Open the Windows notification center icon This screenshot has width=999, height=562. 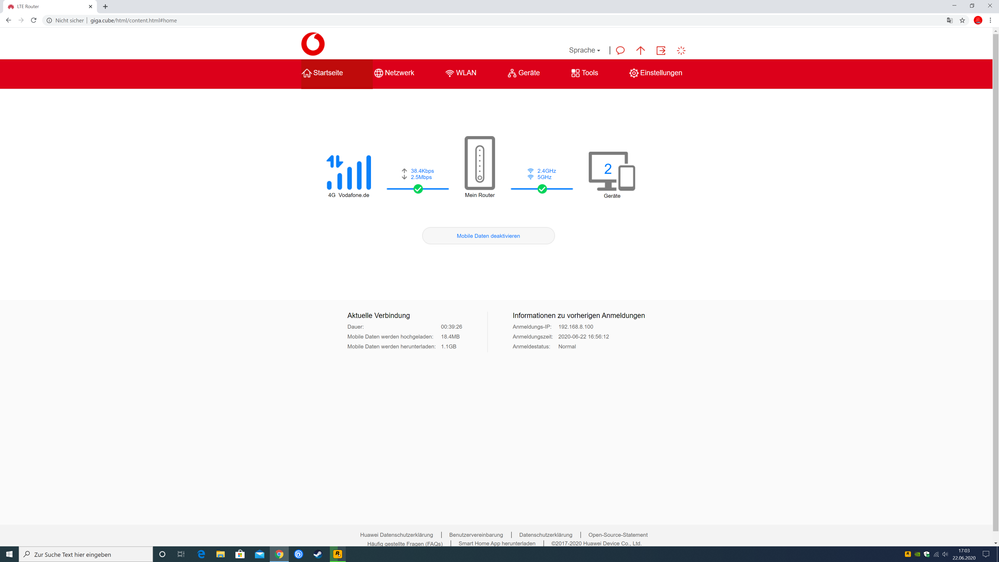coord(986,554)
